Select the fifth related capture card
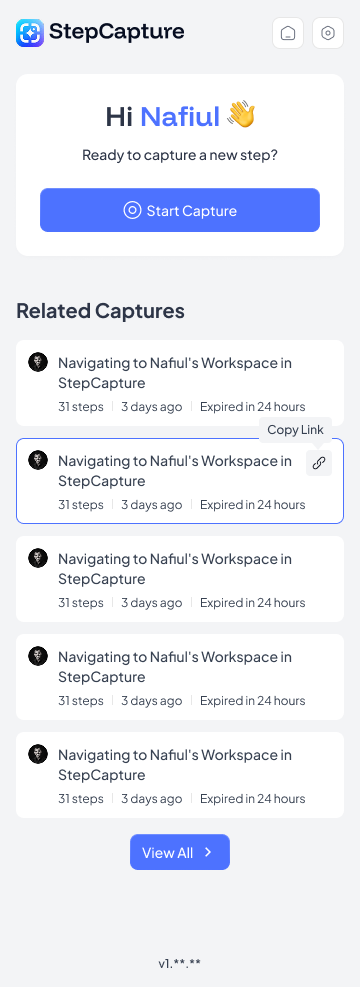 (180, 775)
